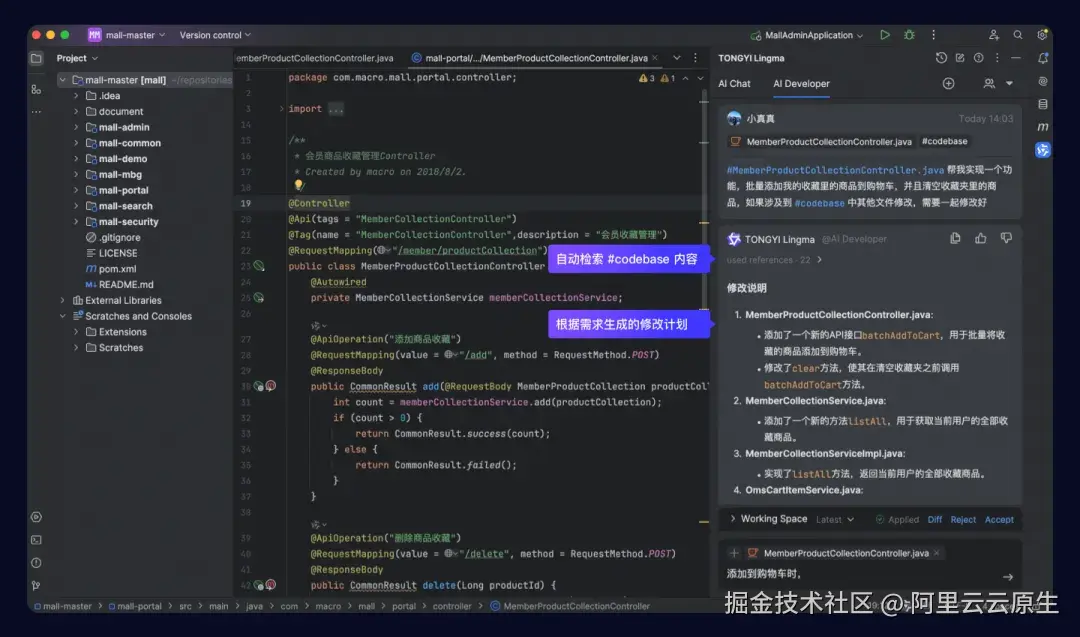Expand the folded import block
The width and height of the screenshot is (1080, 637).
click(x=281, y=109)
